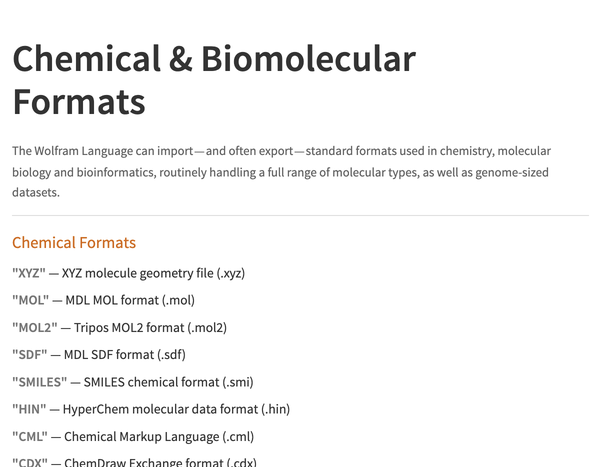The width and height of the screenshot is (601, 467).
Task: Click the "MOL" format link
Action: point(30,300)
